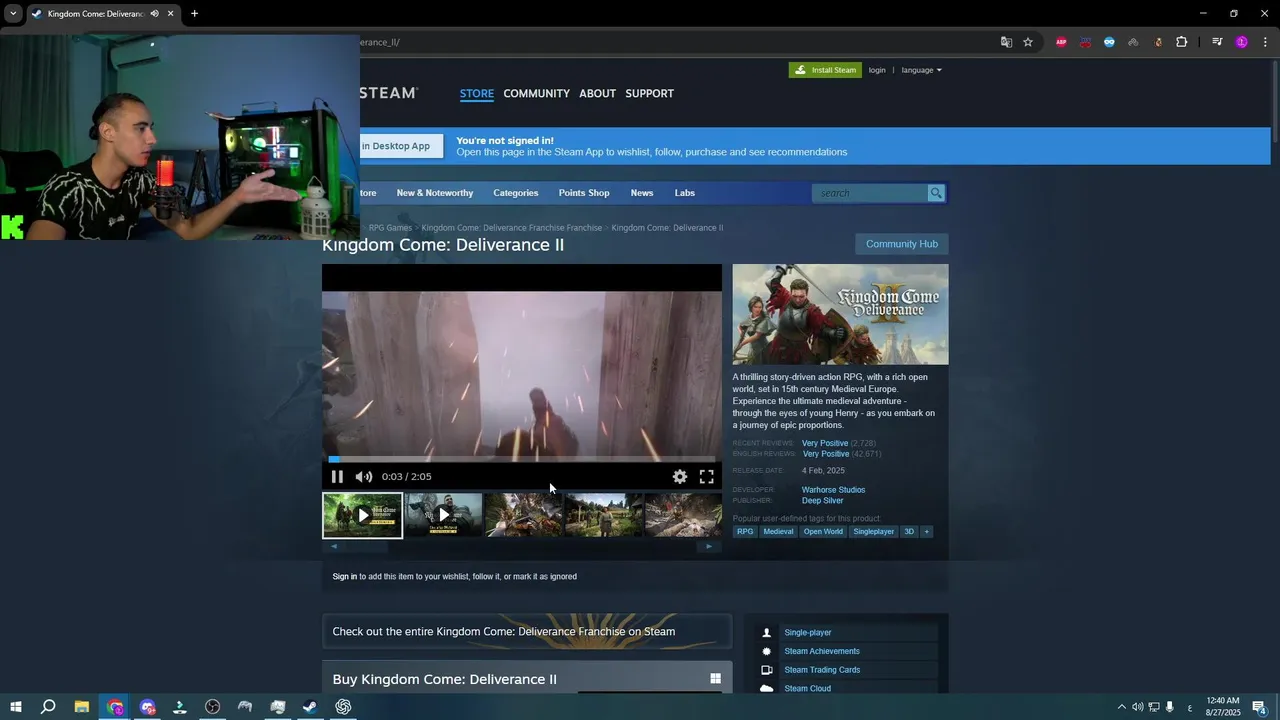Select the fourth screenshot thumbnail
The image size is (1280, 720).
[603, 515]
